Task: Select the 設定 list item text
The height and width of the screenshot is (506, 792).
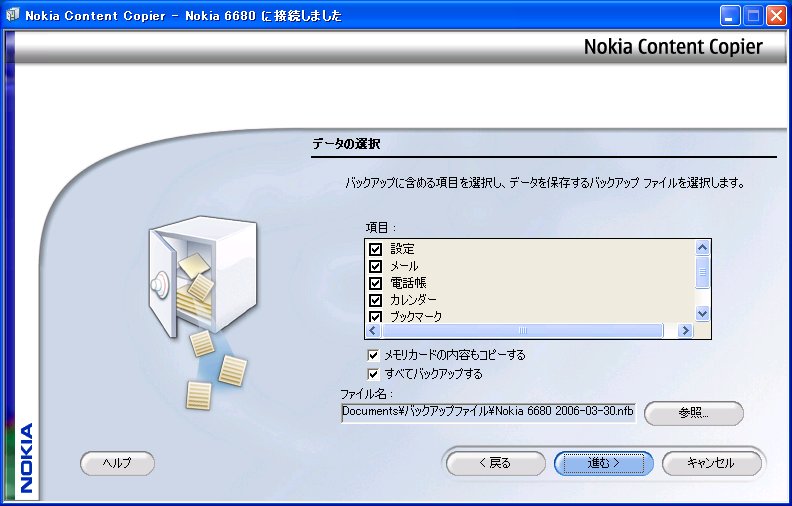Action: click(x=402, y=249)
